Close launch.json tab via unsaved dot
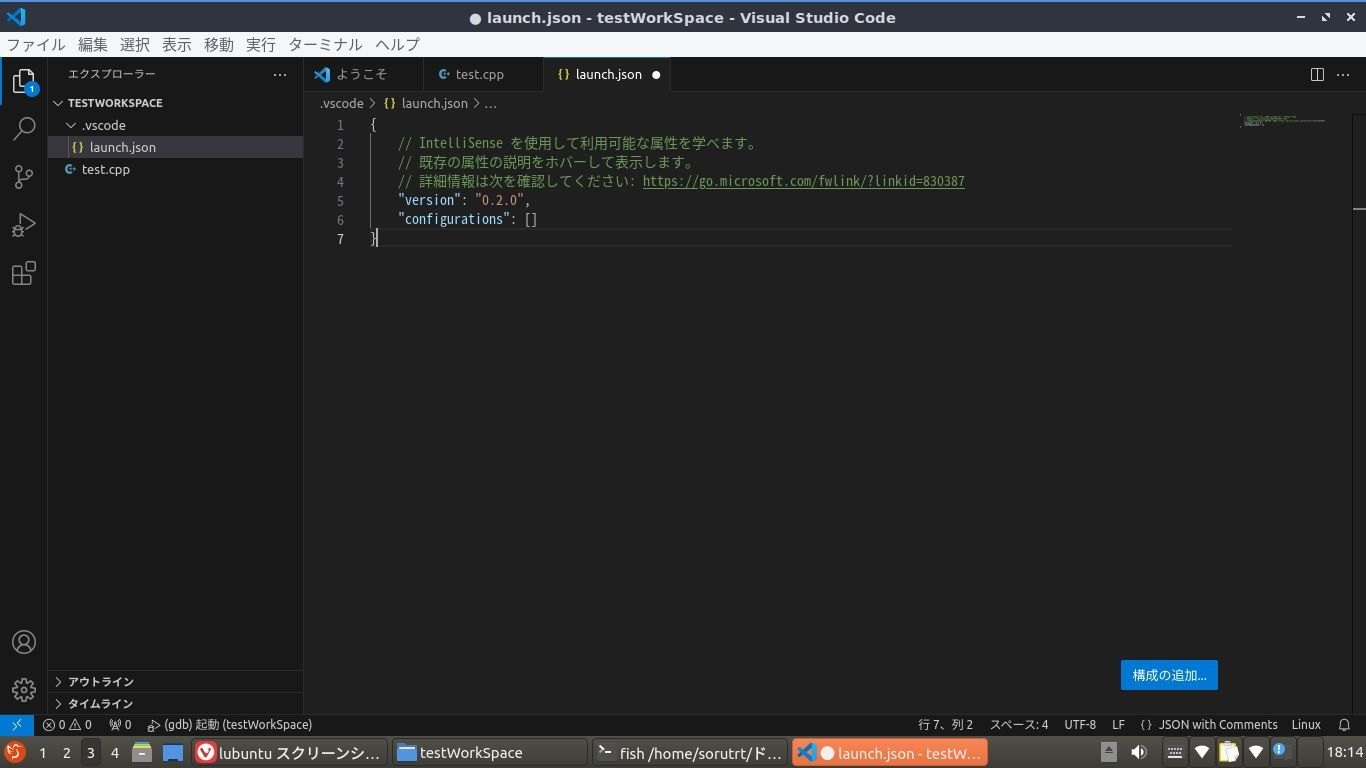The image size is (1366, 768). [656, 75]
